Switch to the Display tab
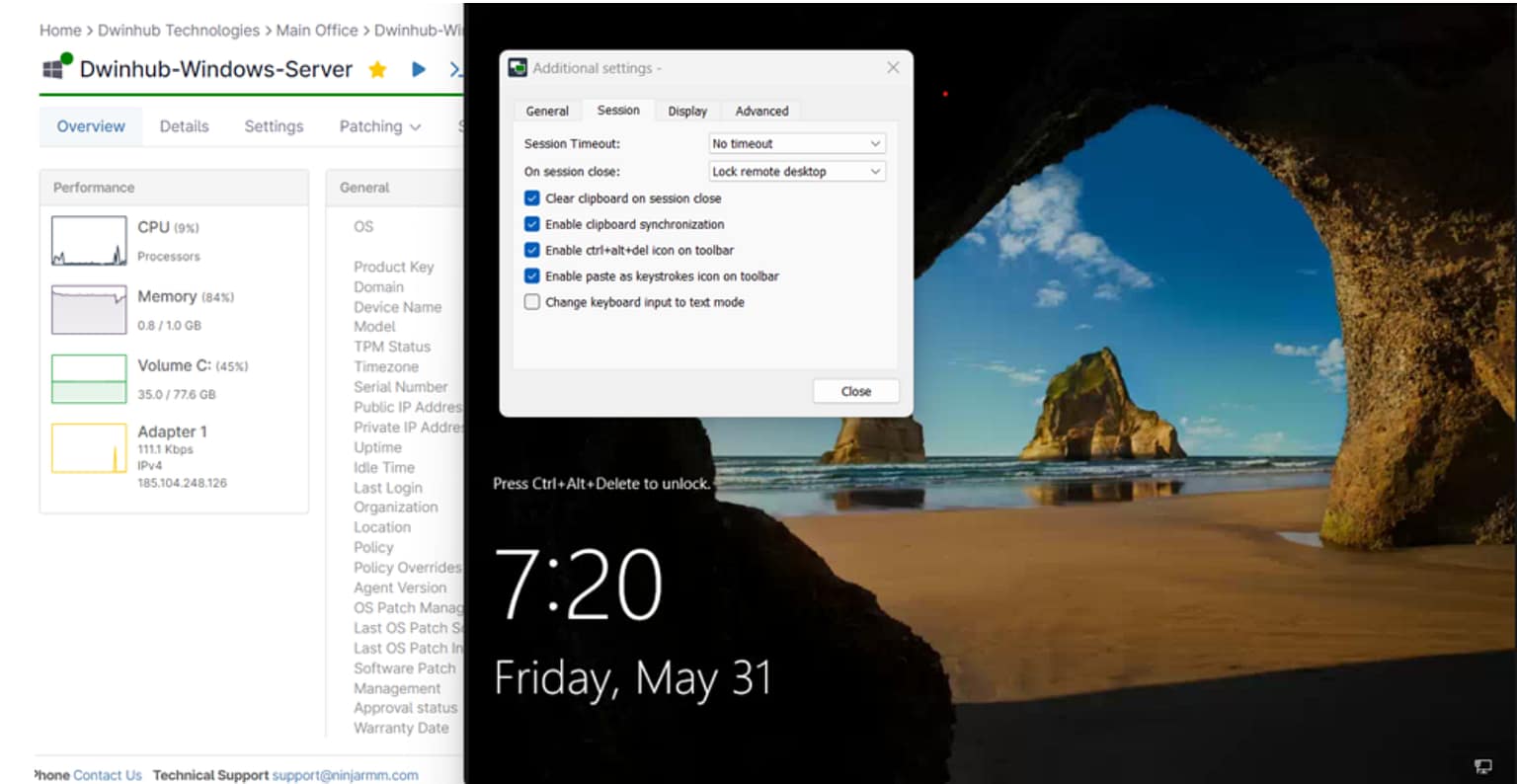 tap(687, 112)
